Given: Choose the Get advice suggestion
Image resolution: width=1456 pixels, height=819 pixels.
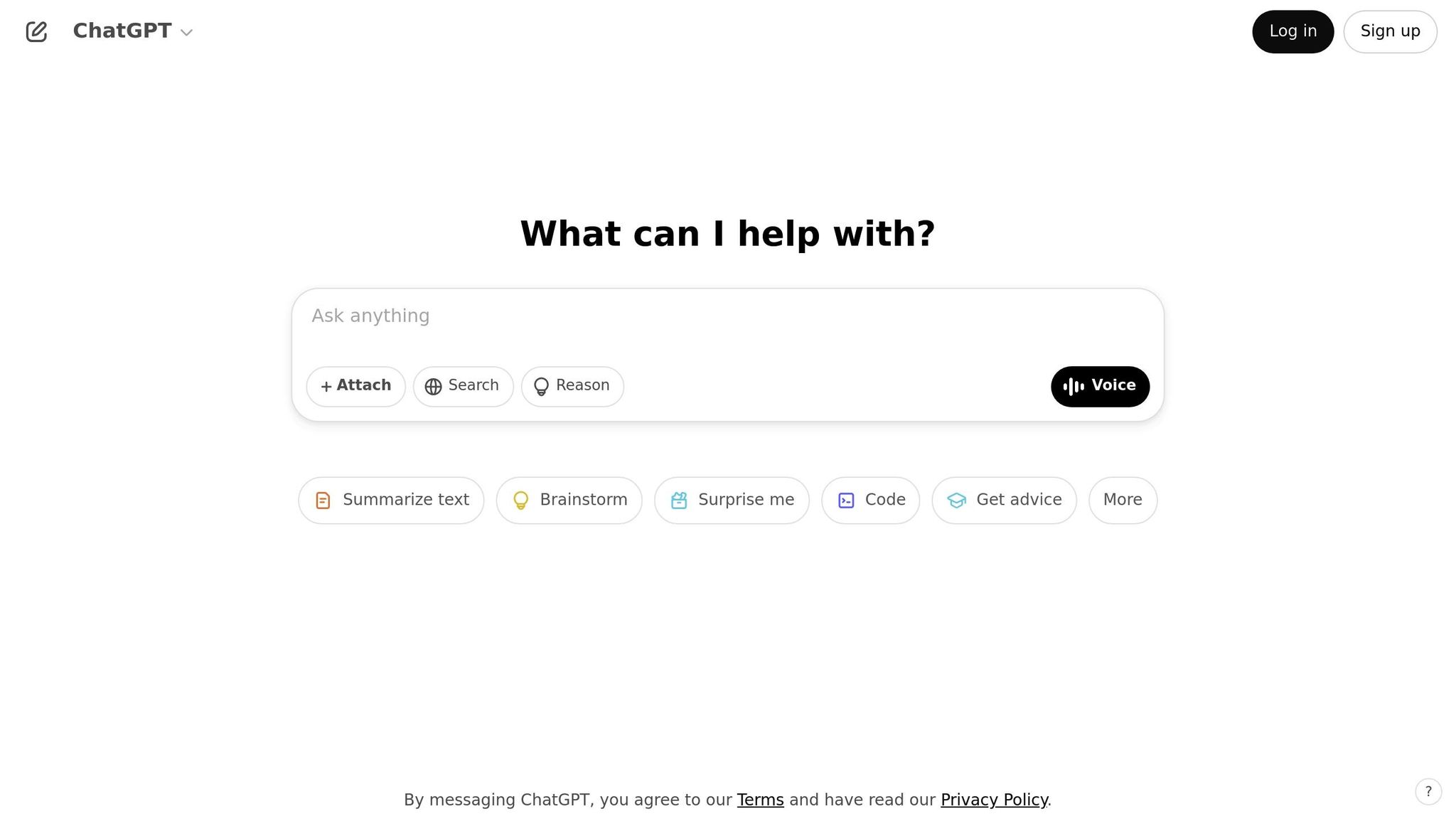Looking at the screenshot, I should 1004,500.
